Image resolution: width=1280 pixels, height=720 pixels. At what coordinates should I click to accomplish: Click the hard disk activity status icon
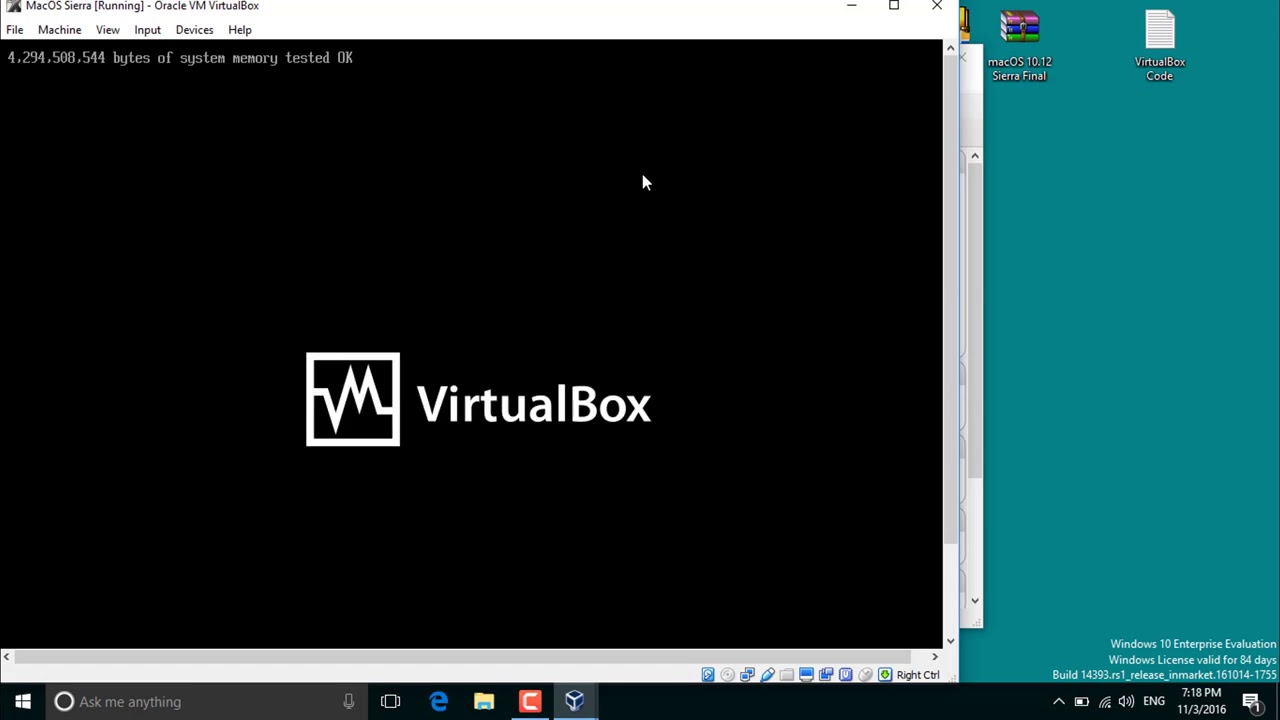pyautogui.click(x=708, y=675)
